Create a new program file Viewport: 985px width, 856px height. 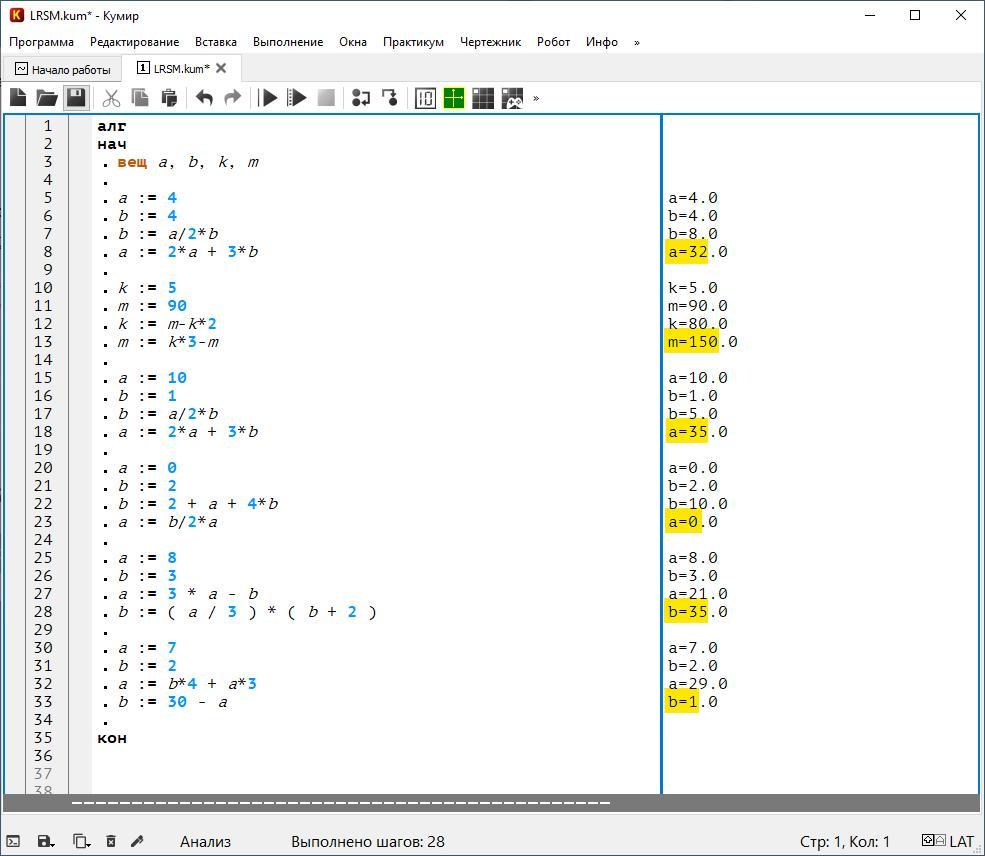[x=18, y=98]
